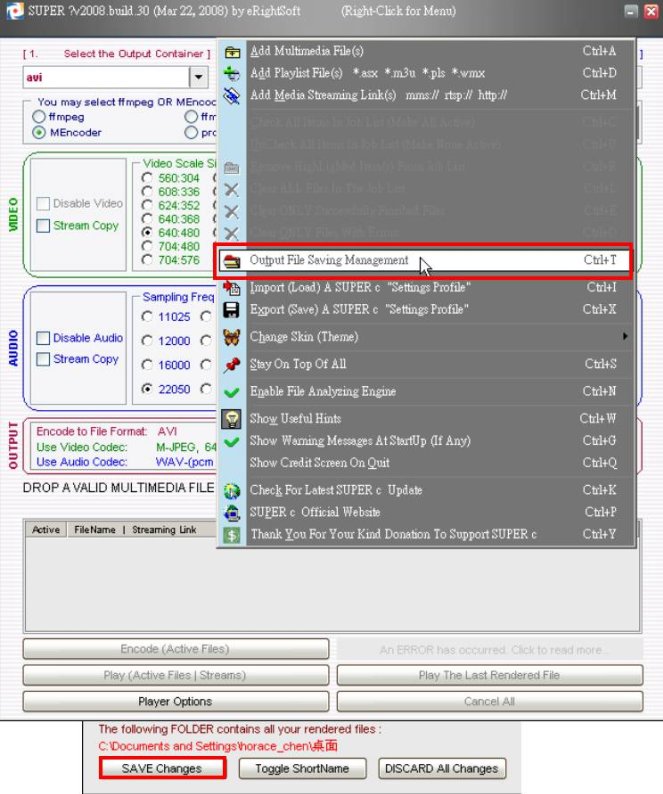The height and width of the screenshot is (794, 663).
Task: Choose Output File Saving Management entry
Action: 425,260
